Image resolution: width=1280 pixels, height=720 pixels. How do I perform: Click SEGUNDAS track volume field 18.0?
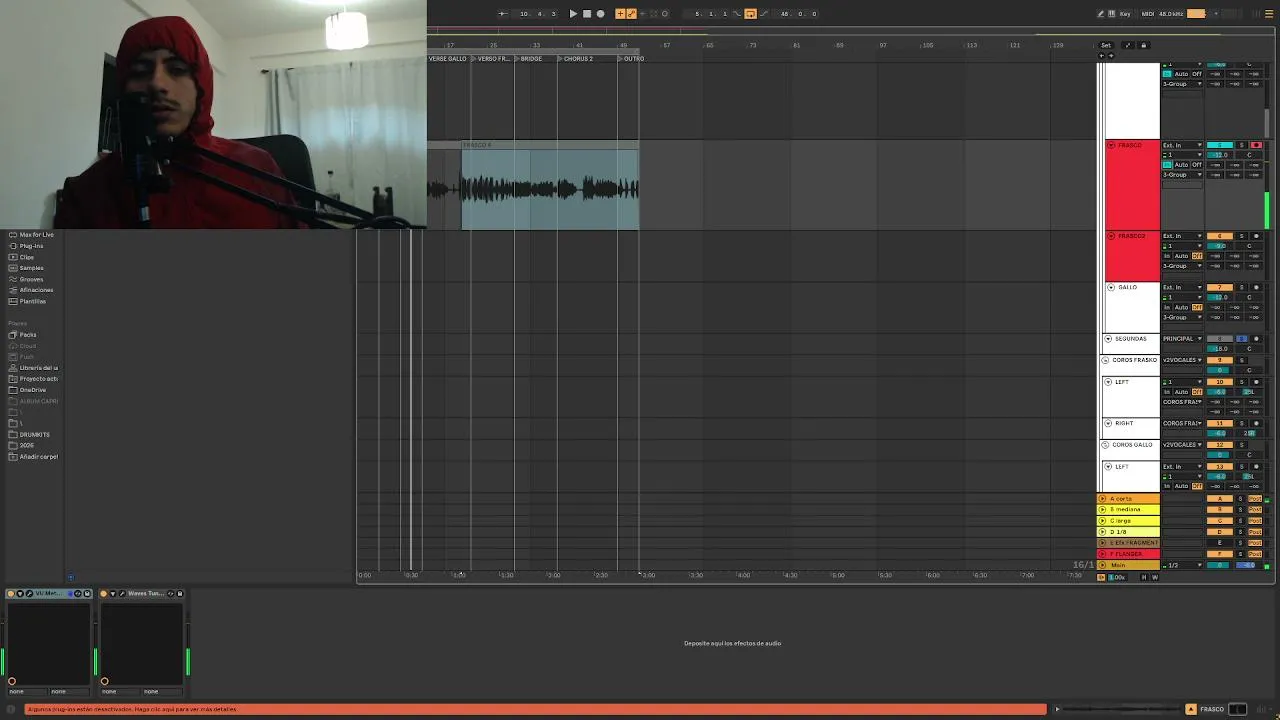1220,348
